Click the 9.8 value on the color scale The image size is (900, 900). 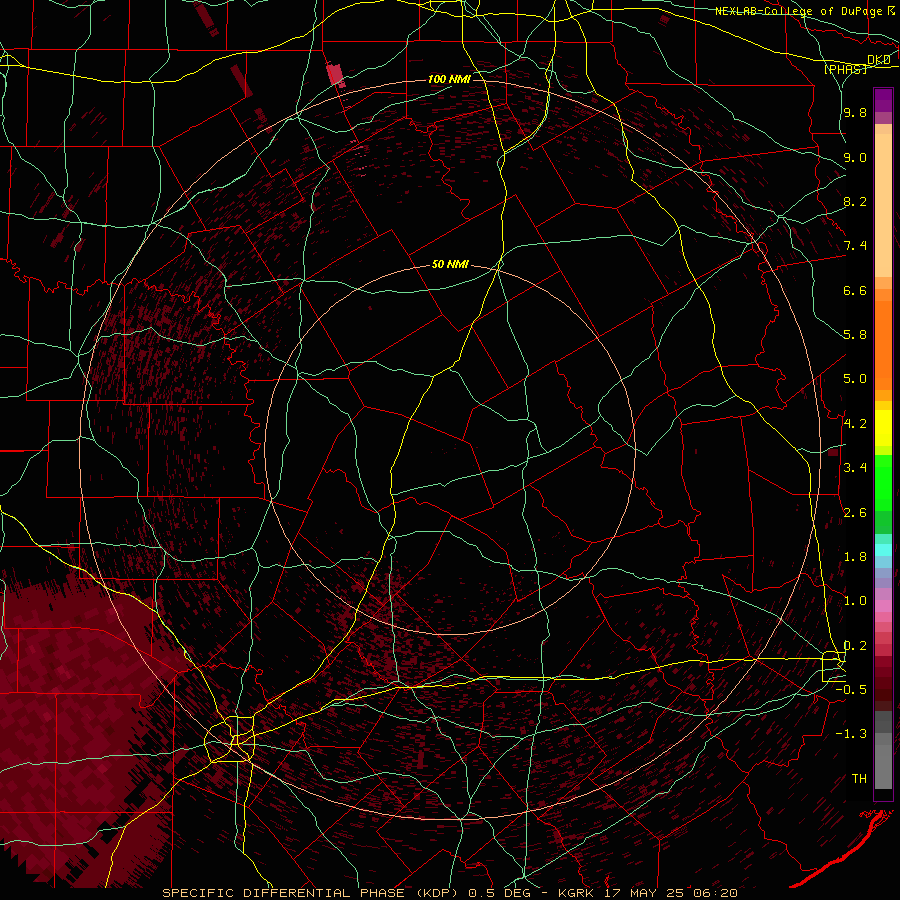coord(855,113)
